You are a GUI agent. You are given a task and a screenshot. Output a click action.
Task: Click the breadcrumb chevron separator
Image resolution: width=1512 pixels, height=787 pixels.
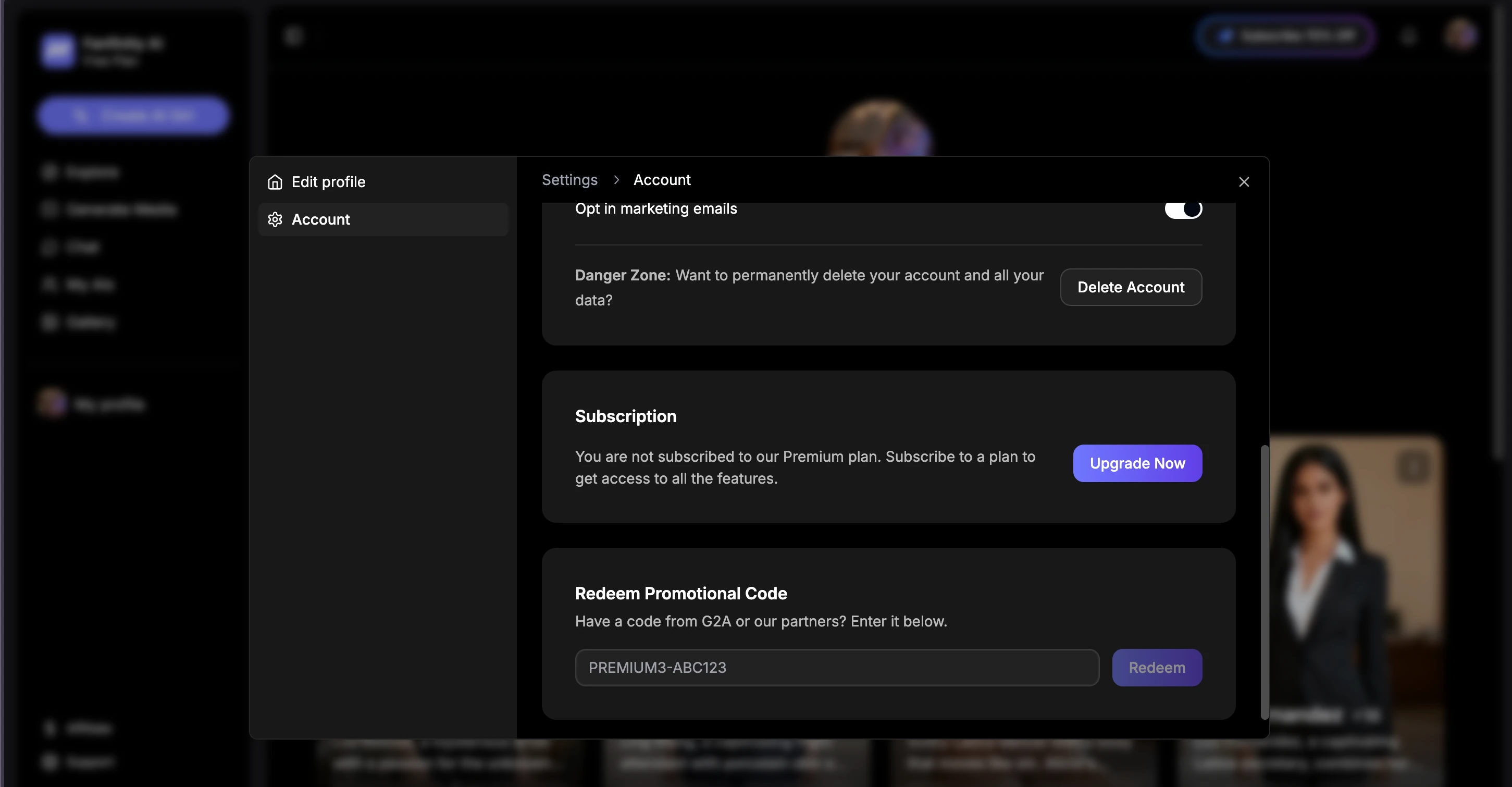pos(616,180)
